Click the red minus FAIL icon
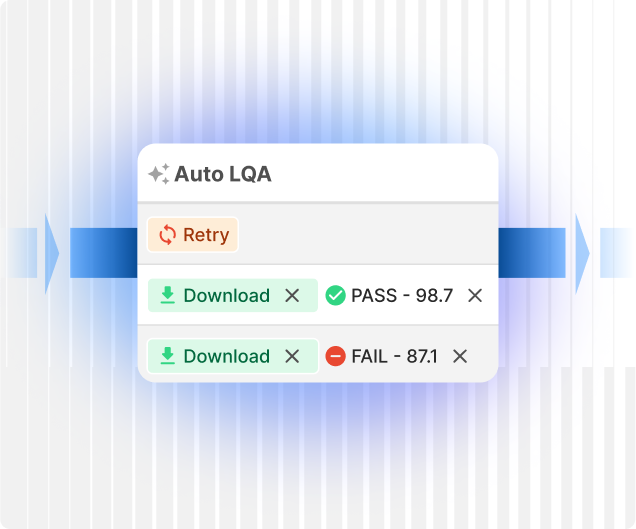This screenshot has width=636, height=529. click(336, 356)
